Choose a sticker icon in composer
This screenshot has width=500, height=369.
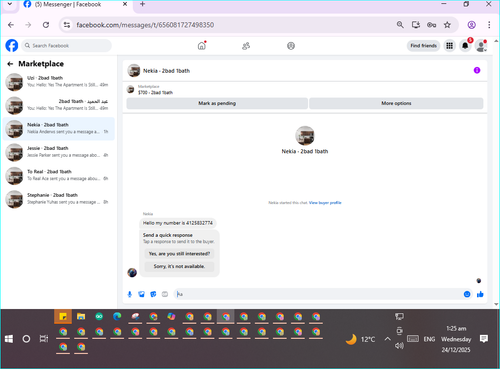tap(153, 294)
